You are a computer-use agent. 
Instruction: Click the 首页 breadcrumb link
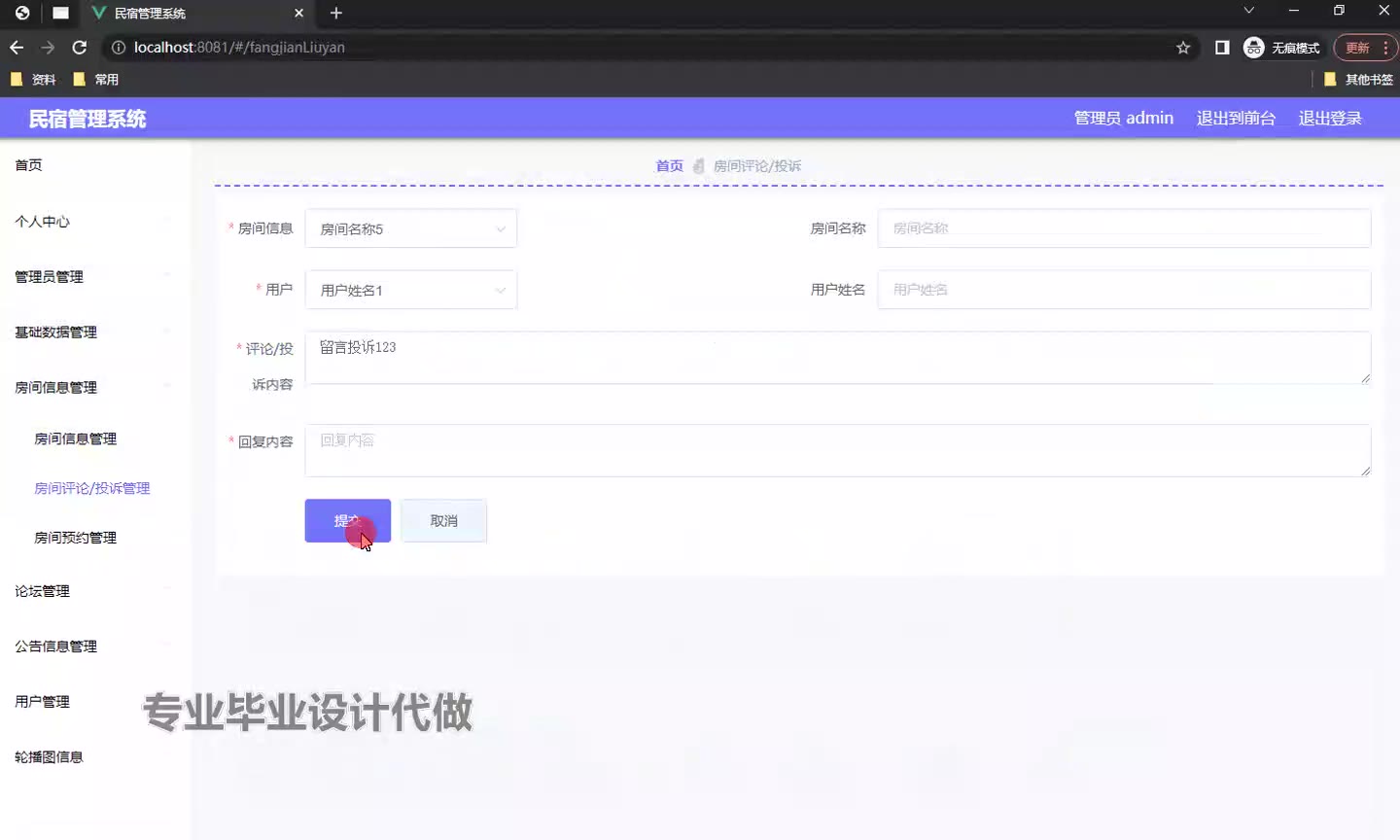[x=669, y=166]
